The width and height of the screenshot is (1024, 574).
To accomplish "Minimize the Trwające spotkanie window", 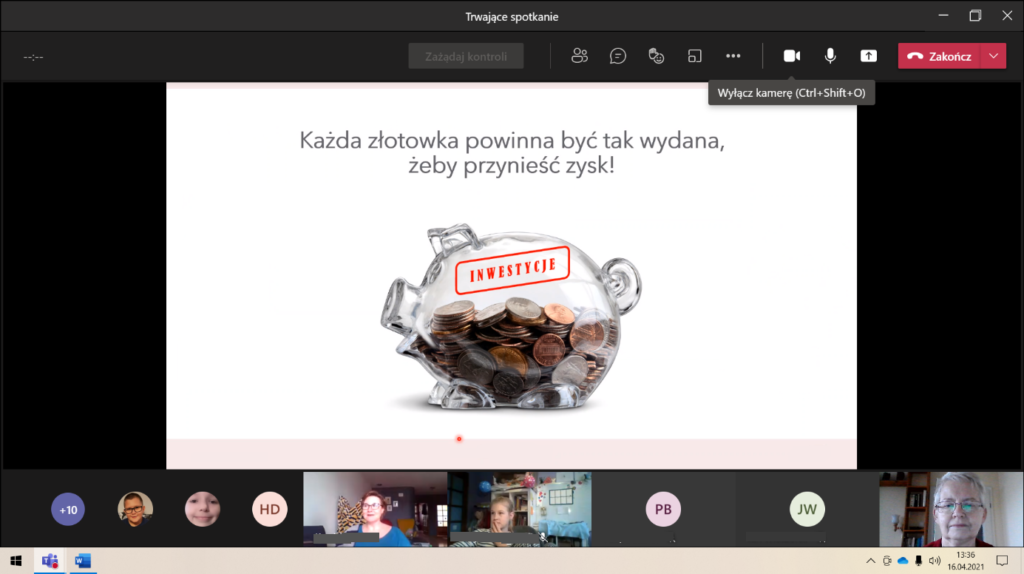I will click(944, 16).
